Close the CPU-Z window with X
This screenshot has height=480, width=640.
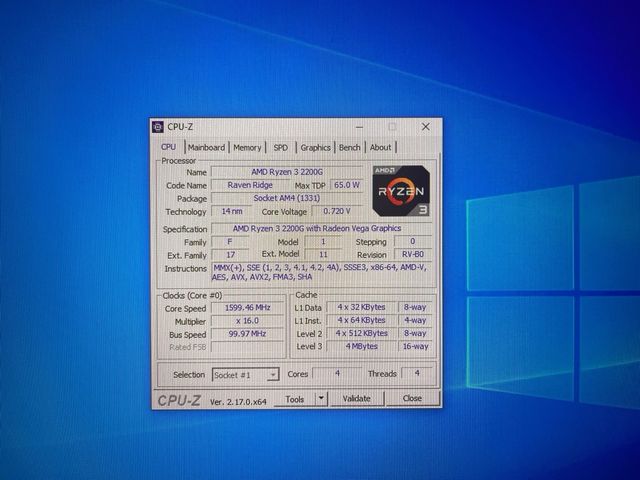point(426,127)
